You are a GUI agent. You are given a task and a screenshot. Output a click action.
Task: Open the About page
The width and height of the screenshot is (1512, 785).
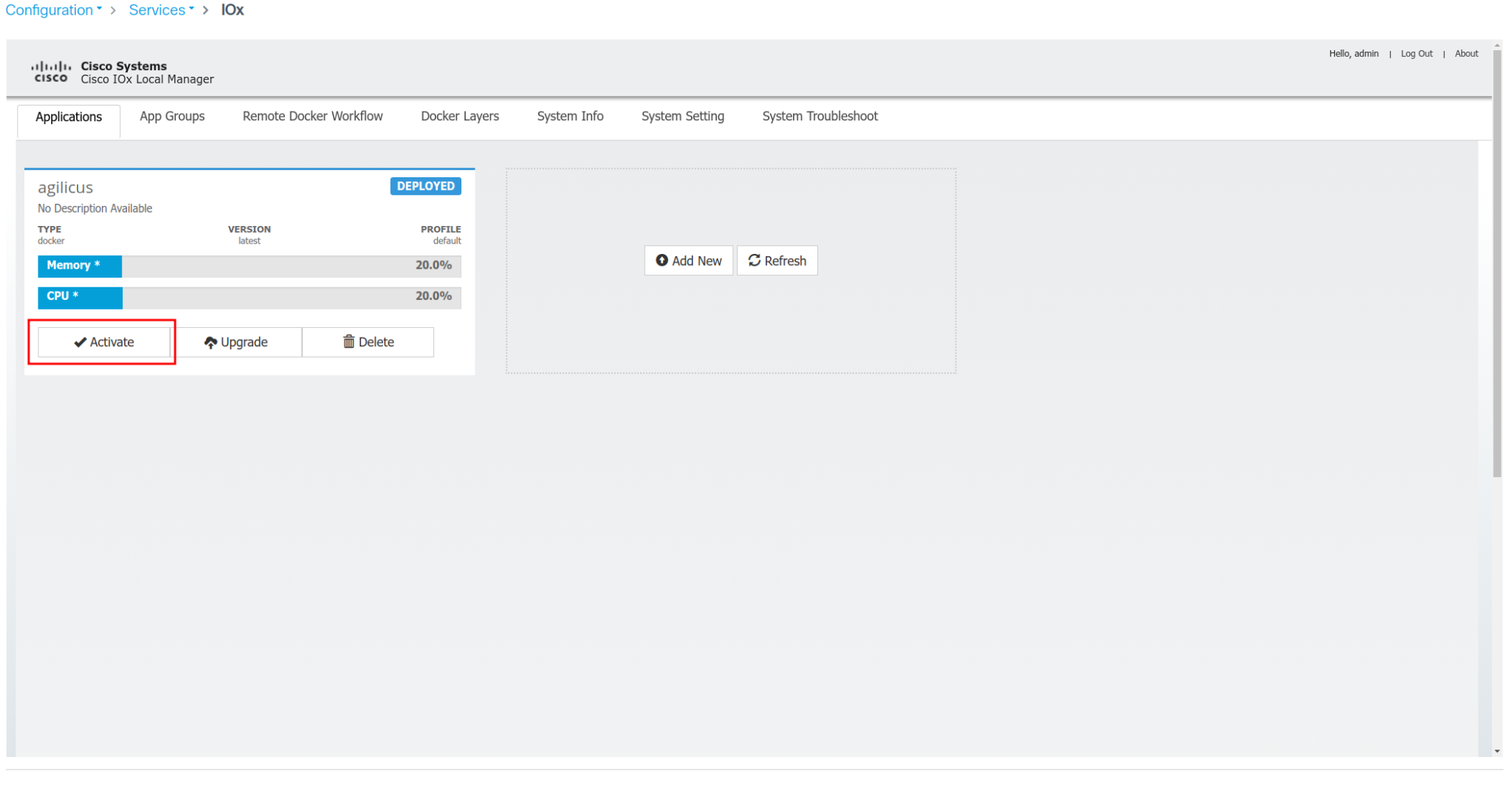pos(1465,53)
